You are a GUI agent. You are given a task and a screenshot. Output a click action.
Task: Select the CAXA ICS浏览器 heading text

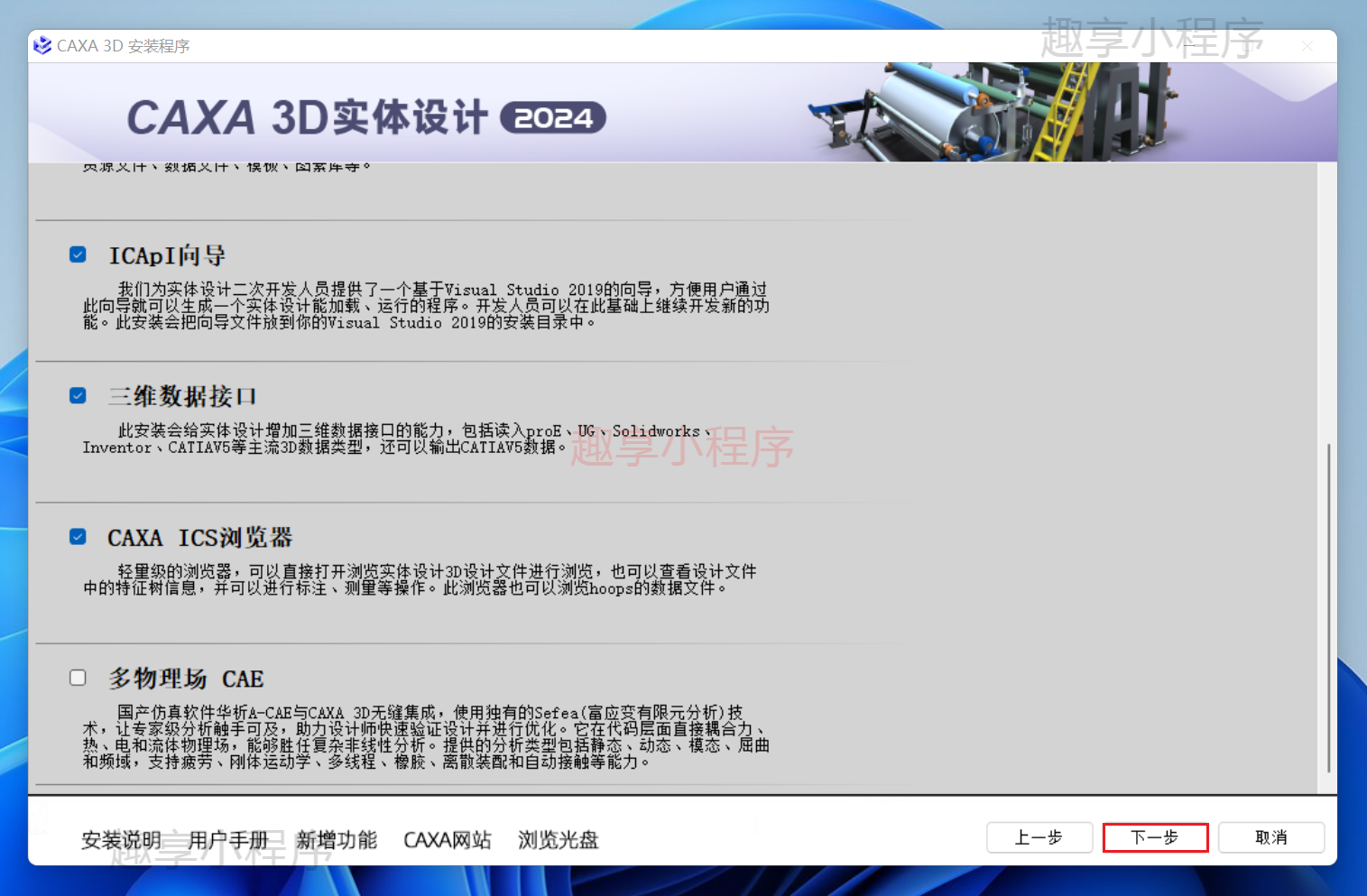coord(199,538)
